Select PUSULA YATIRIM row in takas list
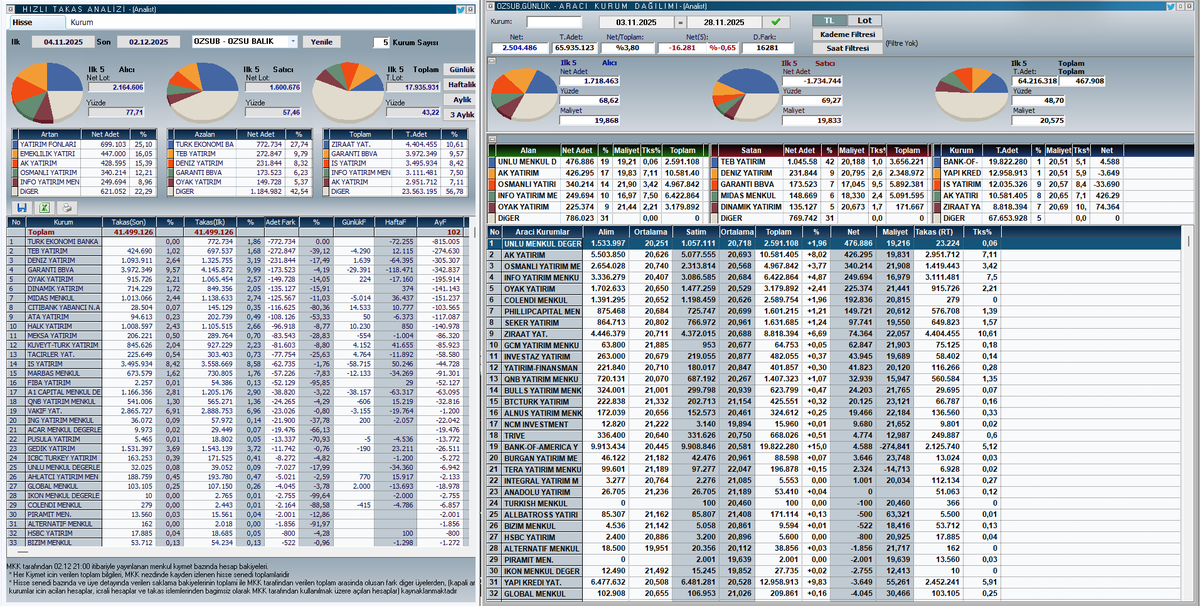The height and width of the screenshot is (606, 1200). 239,438
